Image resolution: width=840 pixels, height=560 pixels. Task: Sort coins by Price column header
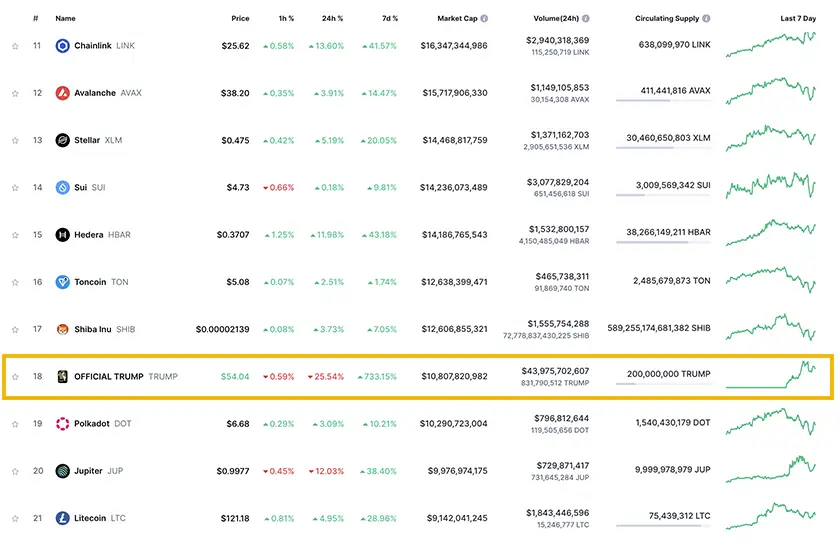tap(240, 18)
